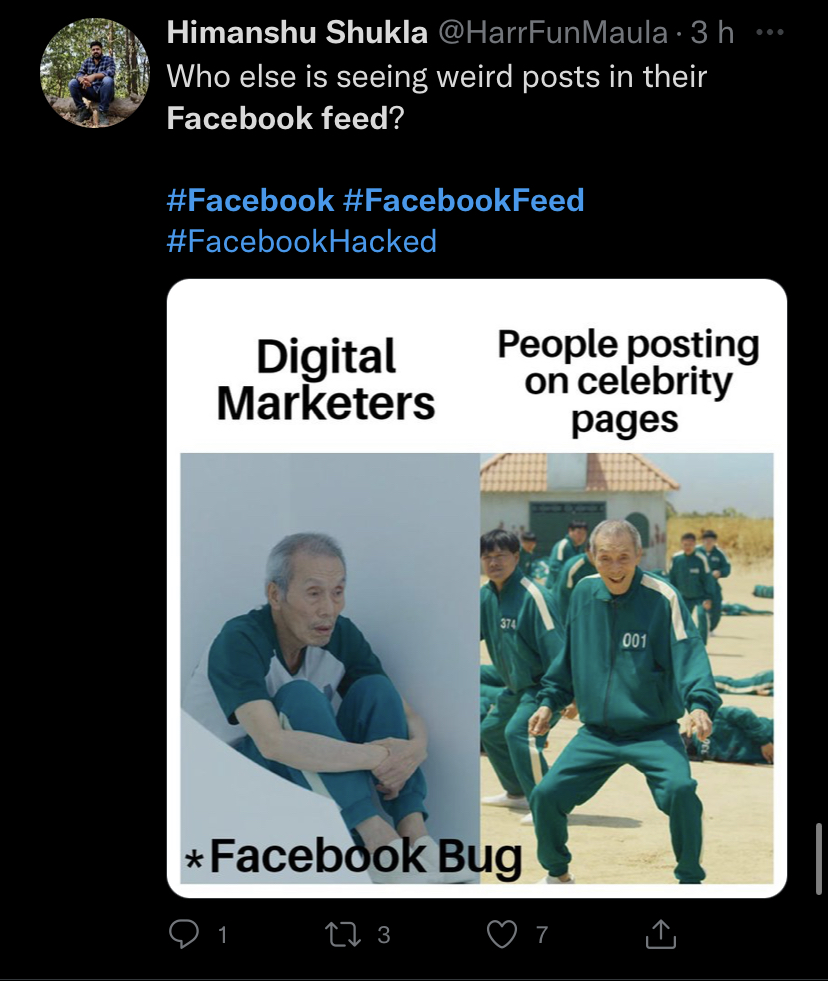Click the reply count number 1
The height and width of the screenshot is (981, 828).
click(222, 935)
